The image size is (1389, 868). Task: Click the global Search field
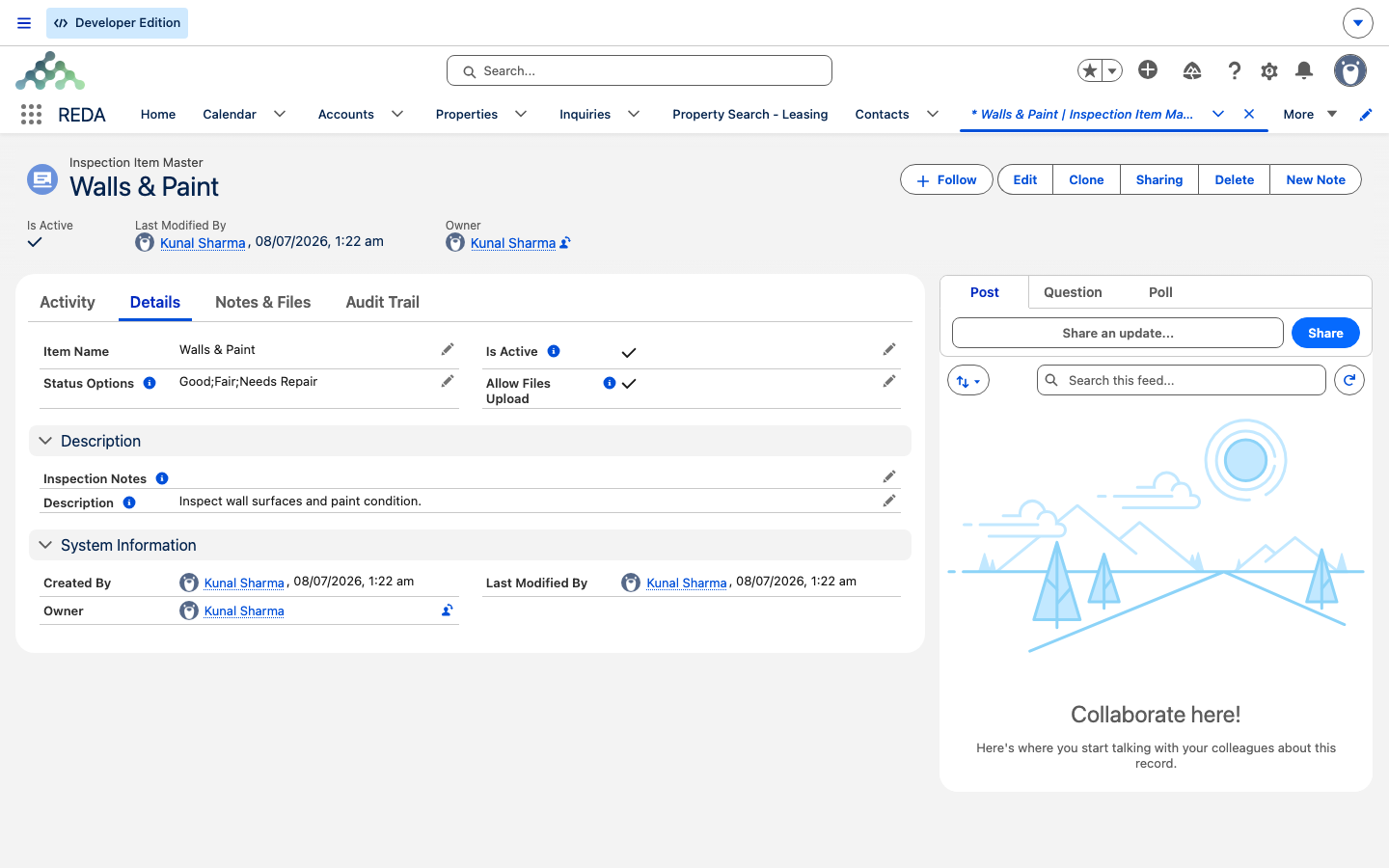point(640,70)
